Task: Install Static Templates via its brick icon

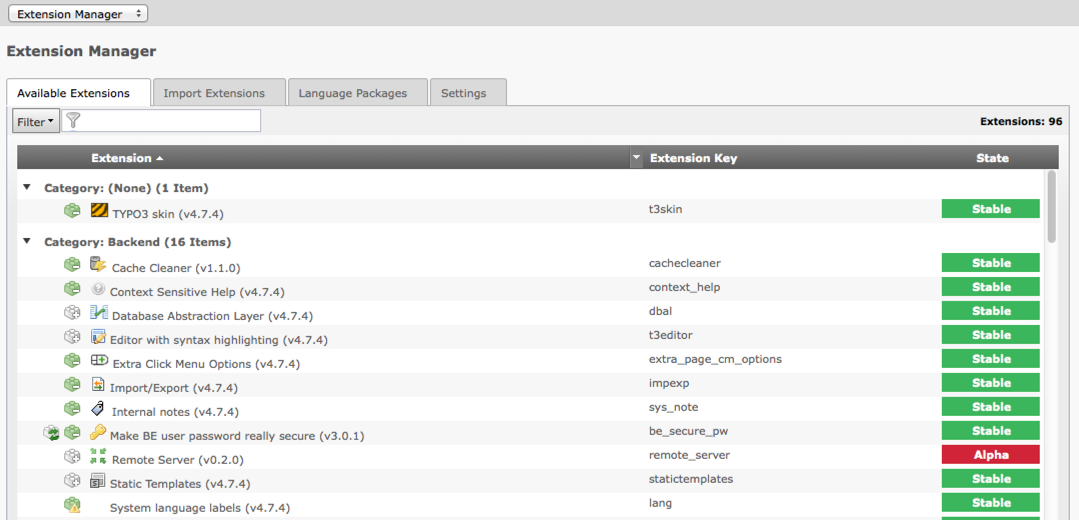Action: [72, 480]
